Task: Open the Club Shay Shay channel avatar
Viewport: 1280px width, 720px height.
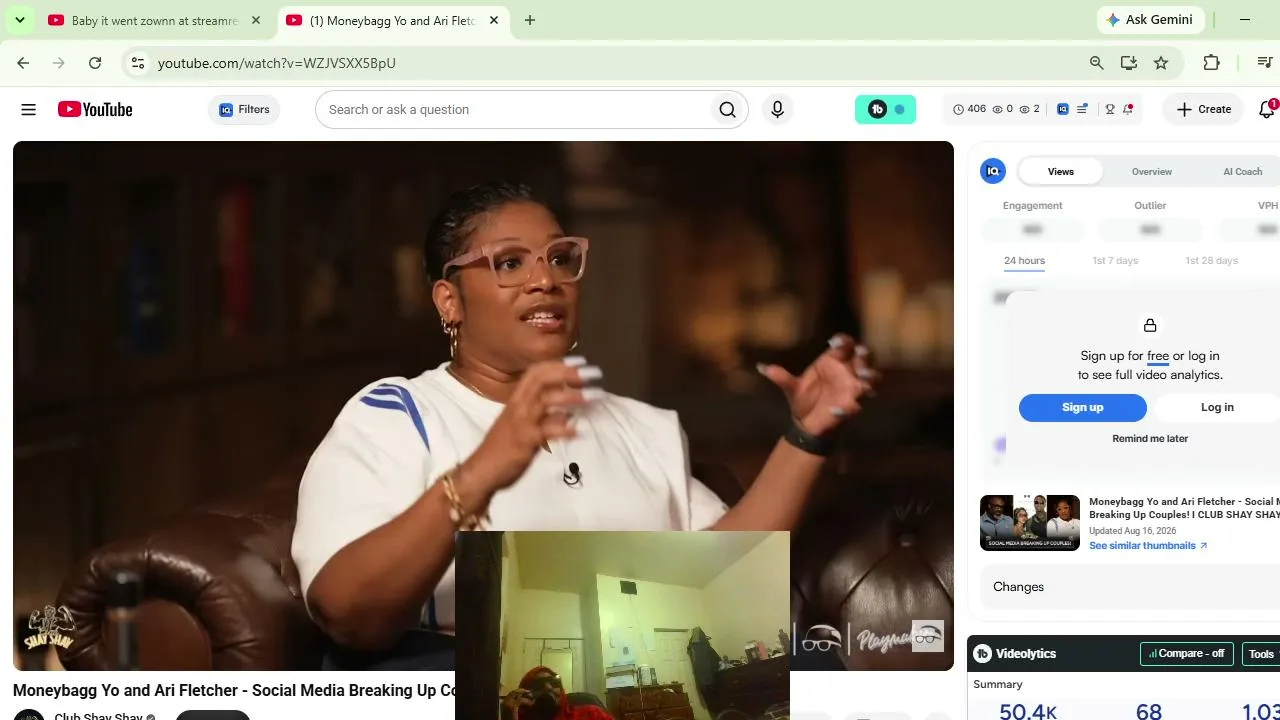Action: pos(29,715)
